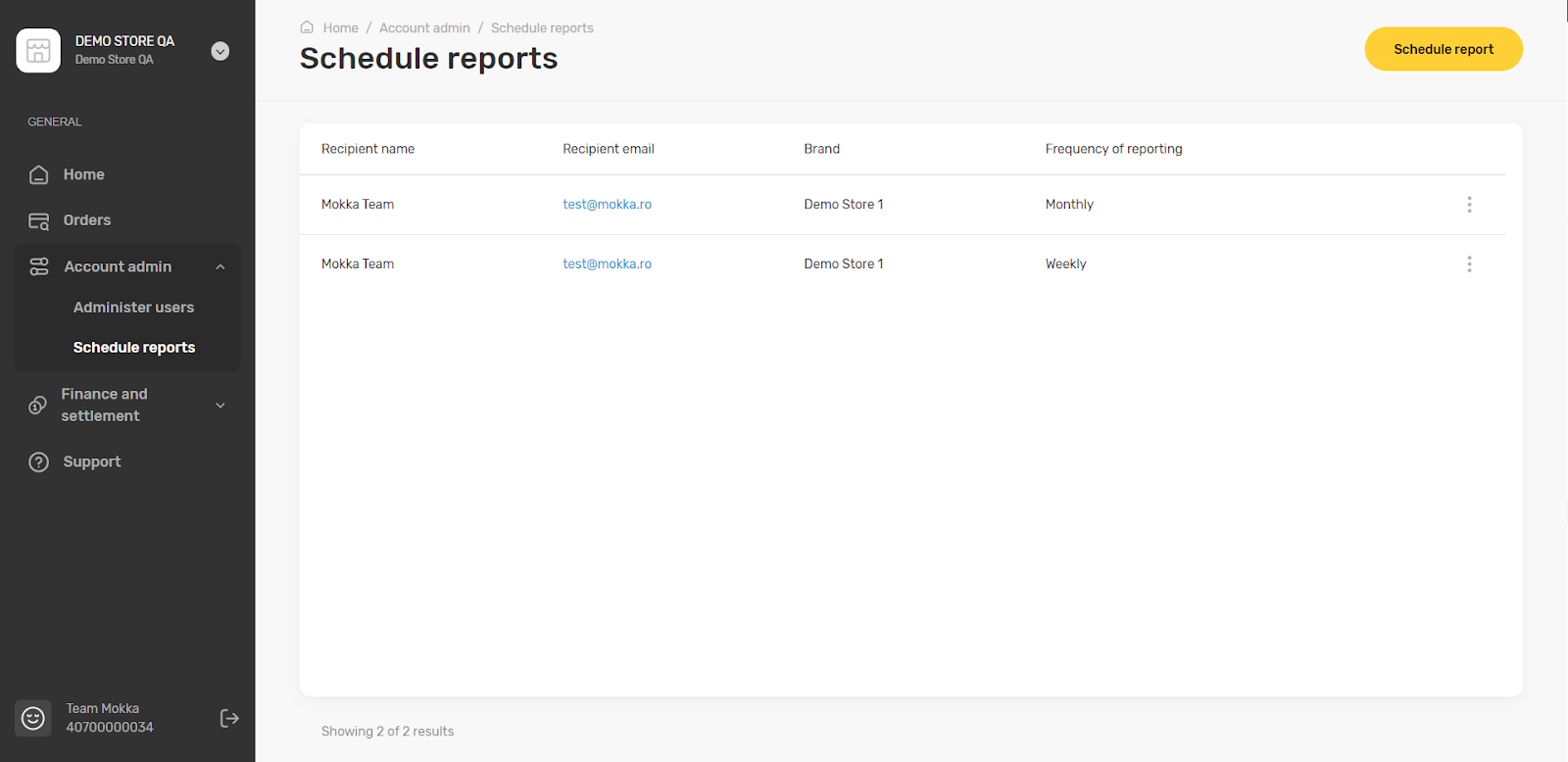Click the Support question mark icon
1568x762 pixels.
coord(39,462)
